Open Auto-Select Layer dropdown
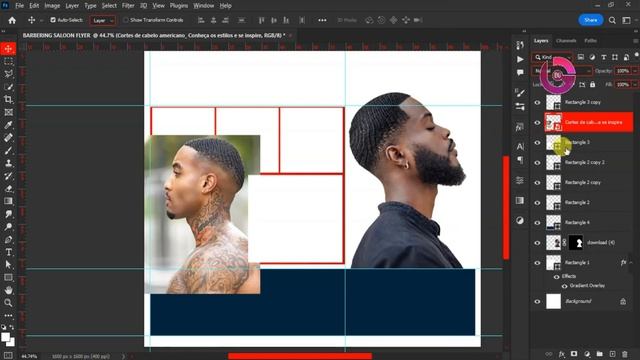This screenshot has width=640, height=360. [x=102, y=20]
